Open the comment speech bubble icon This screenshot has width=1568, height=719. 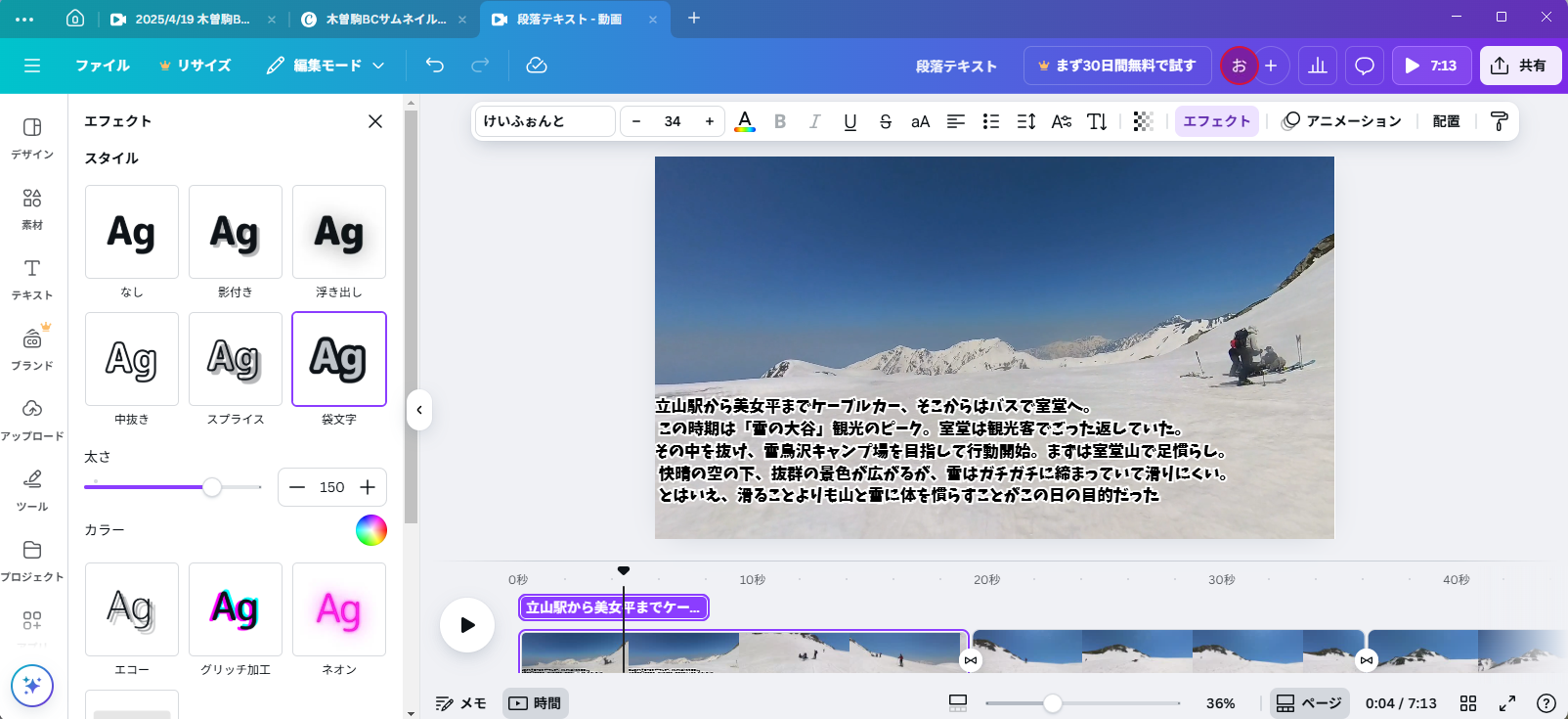click(x=1365, y=66)
